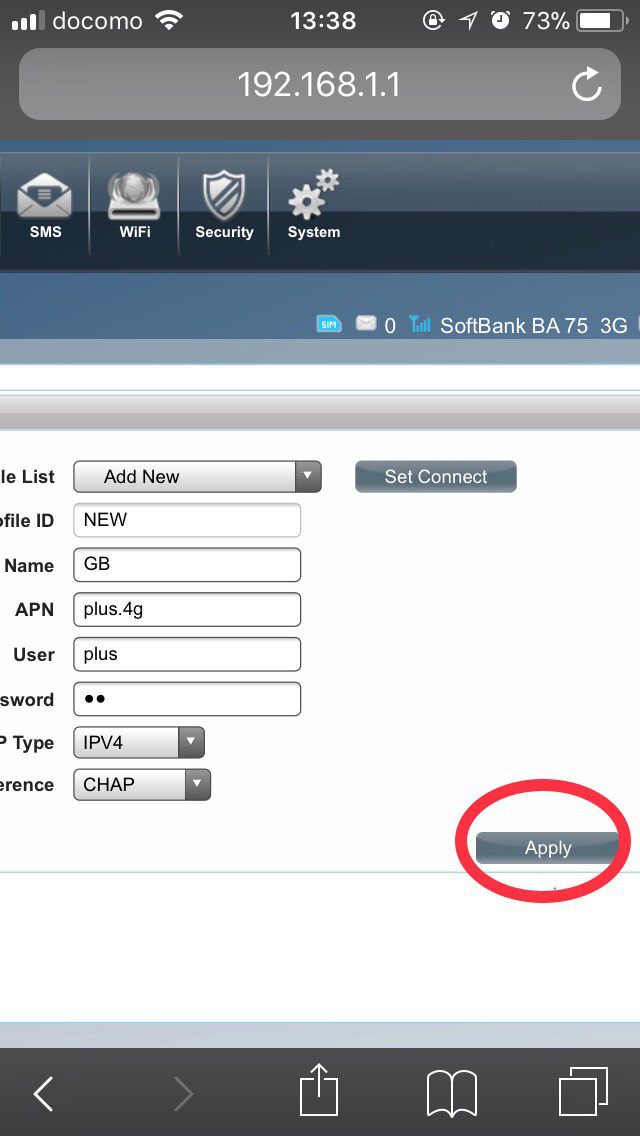Image resolution: width=640 pixels, height=1136 pixels.
Task: Tap the unread message envelope indicator
Action: [366, 324]
